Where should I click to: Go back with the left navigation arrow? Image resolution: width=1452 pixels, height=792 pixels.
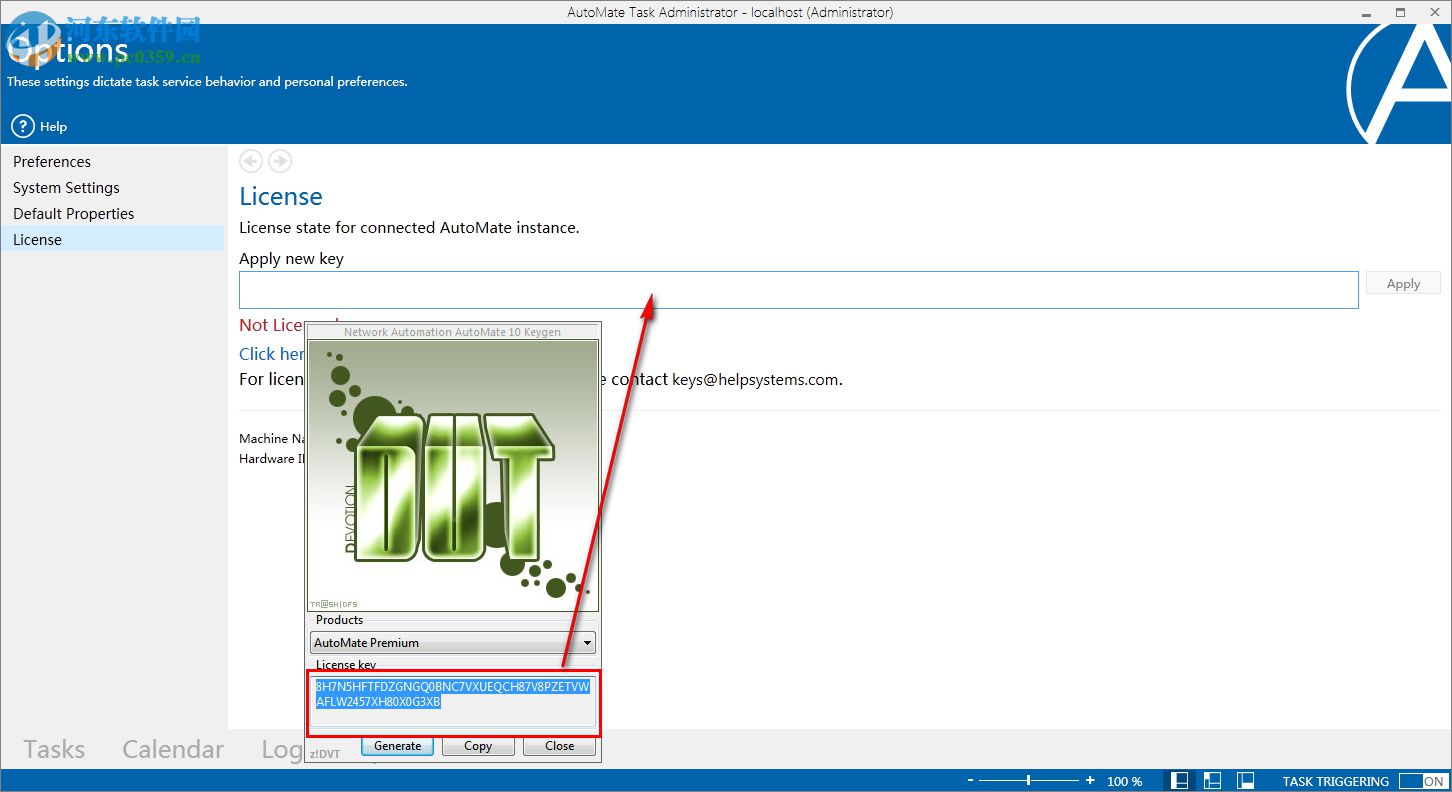point(251,160)
